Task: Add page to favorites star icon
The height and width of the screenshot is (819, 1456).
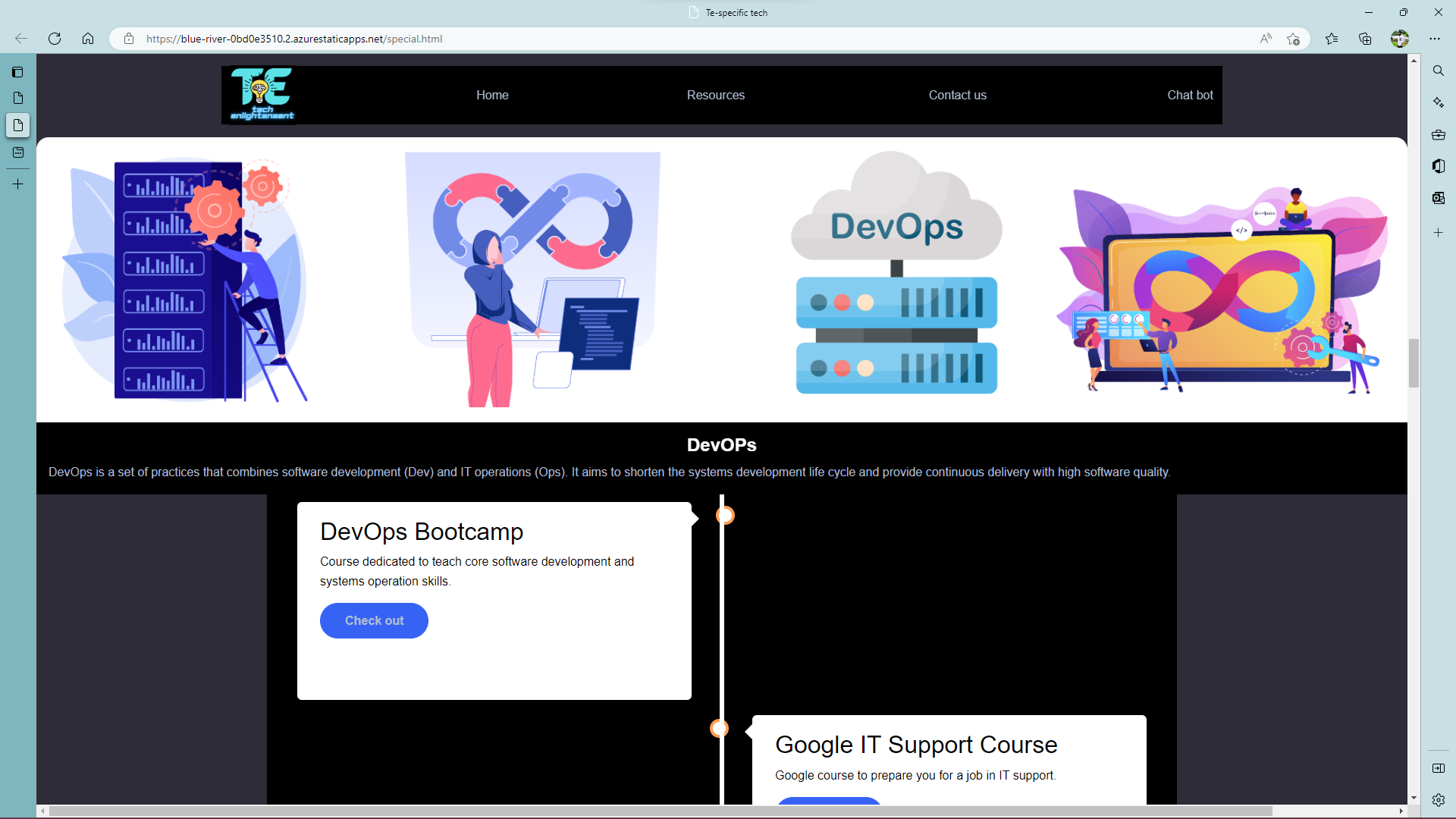Action: 1294,39
